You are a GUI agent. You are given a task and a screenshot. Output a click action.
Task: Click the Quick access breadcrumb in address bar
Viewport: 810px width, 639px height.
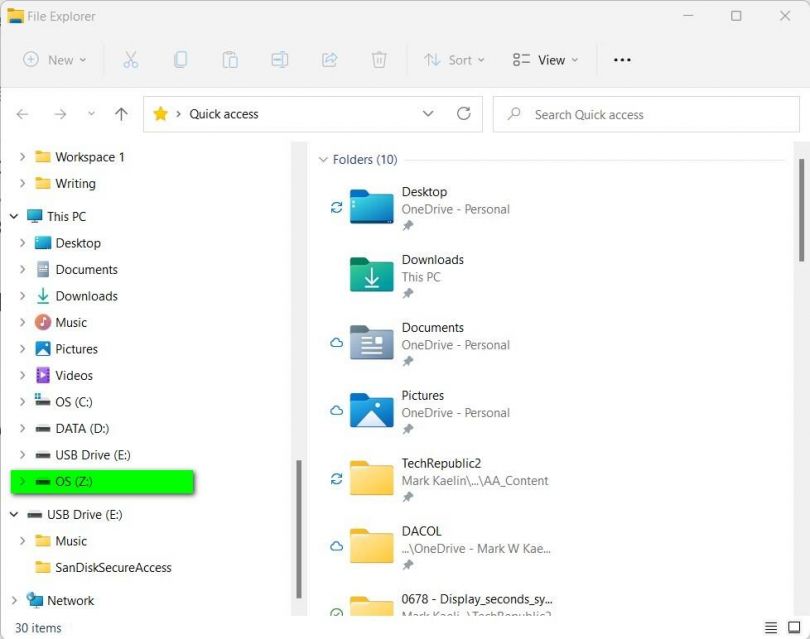(223, 114)
